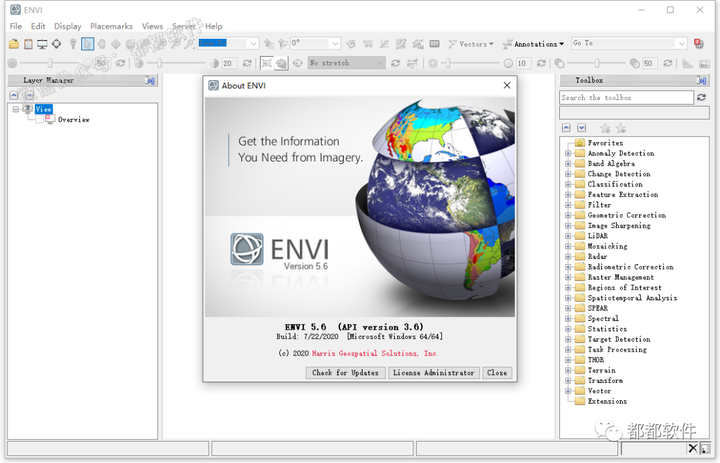Expand all layers in Layer Manager
Image resolution: width=720 pixels, height=463 pixels.
tap(30, 95)
